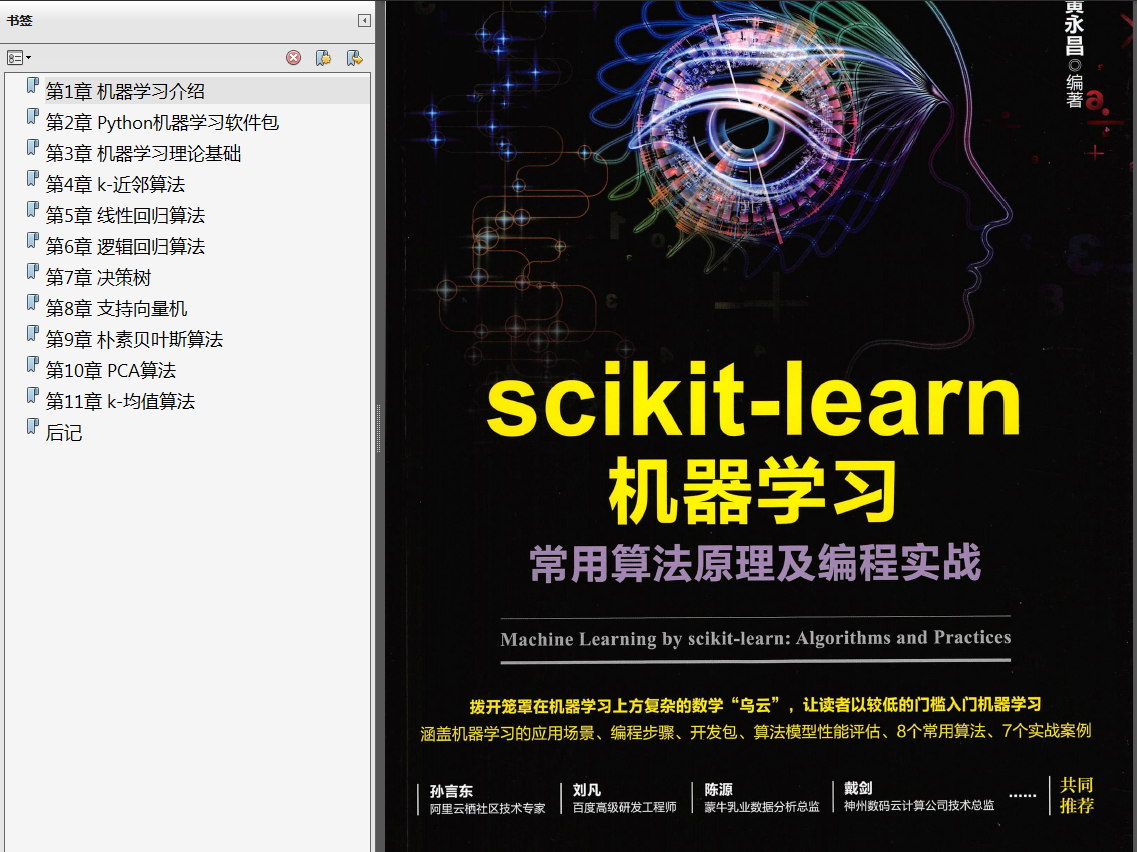Click the bookmark icon beside 后记
The image size is (1137, 852).
(32, 427)
